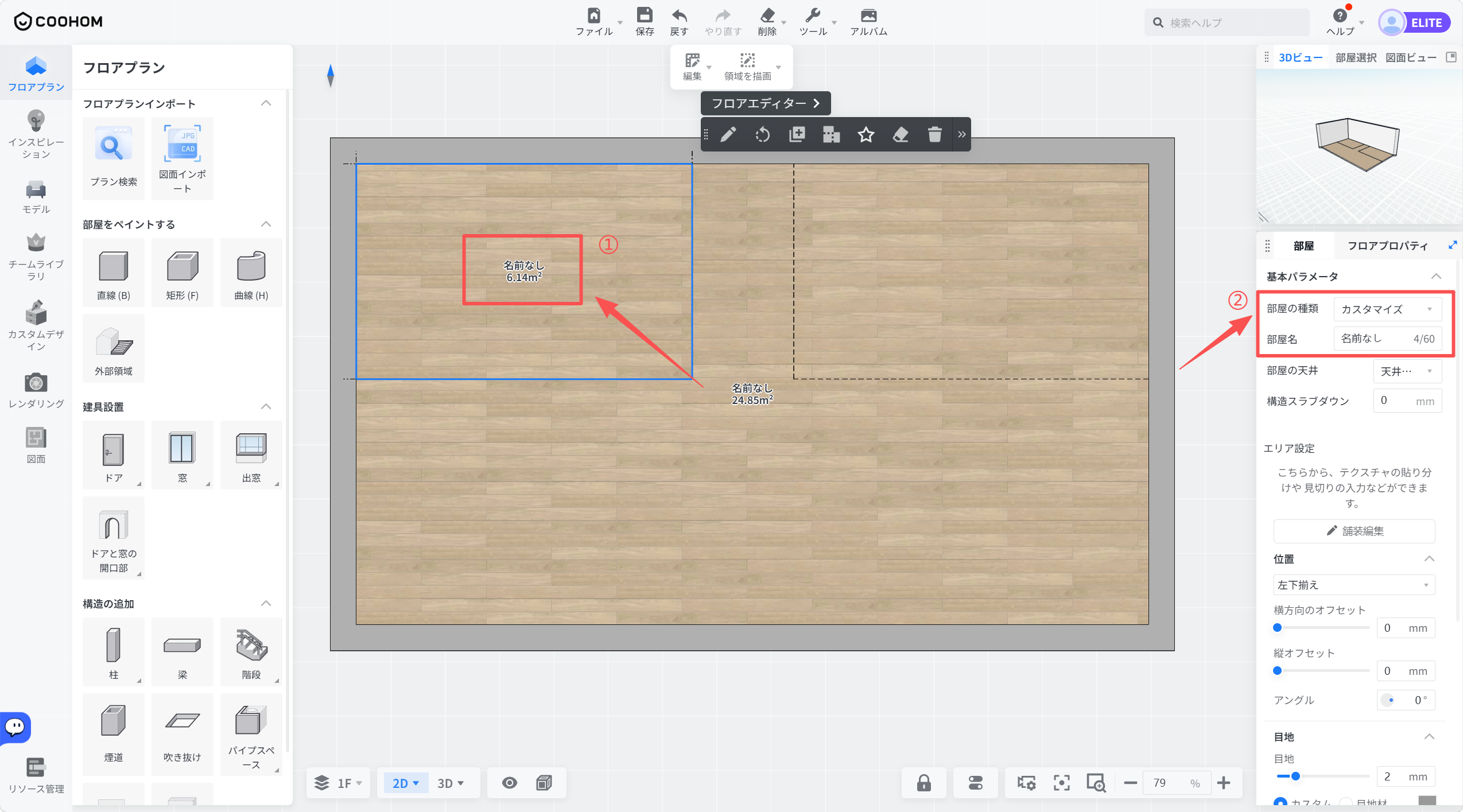Collapse the 構造の追加 section

point(266,603)
